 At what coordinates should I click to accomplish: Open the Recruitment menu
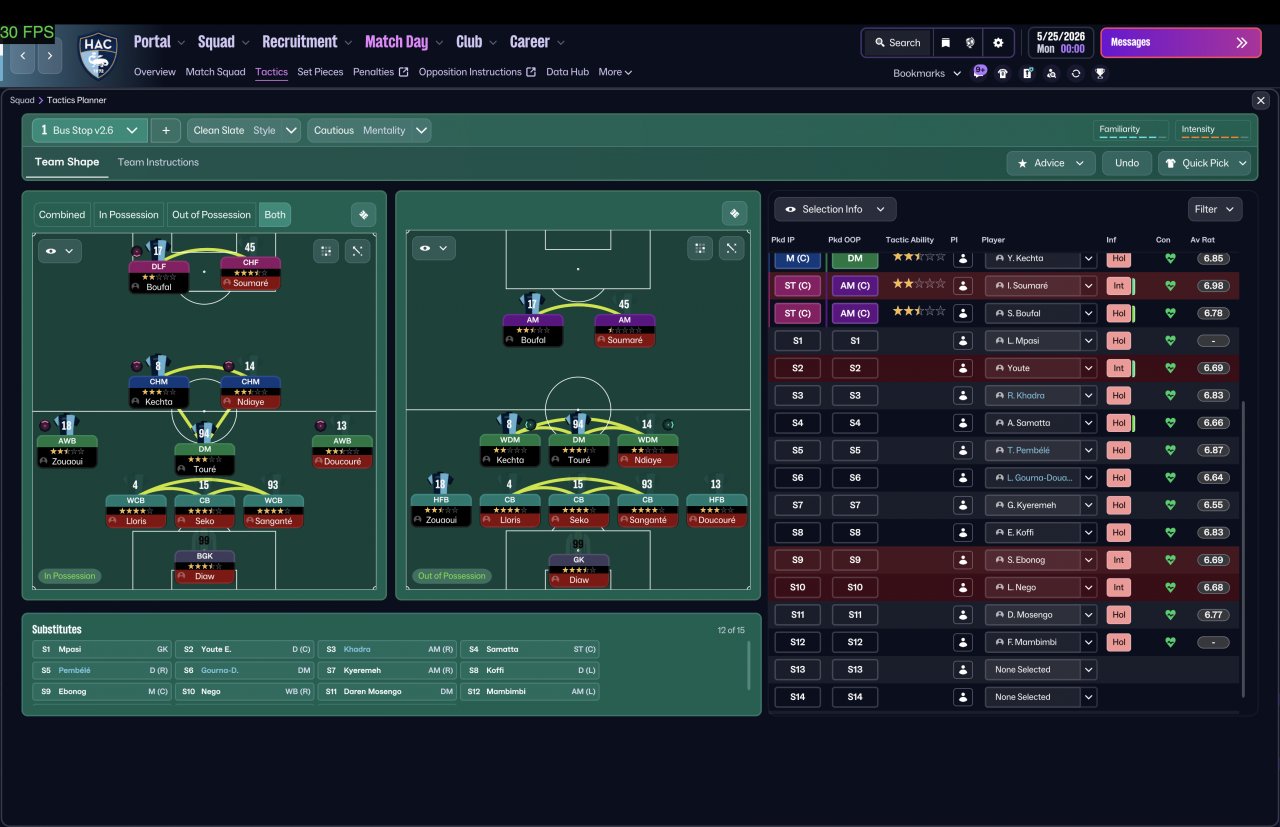(x=307, y=42)
